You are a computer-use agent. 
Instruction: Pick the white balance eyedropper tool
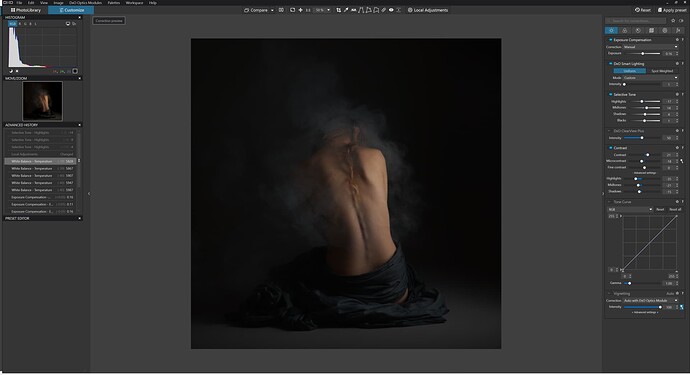click(345, 10)
